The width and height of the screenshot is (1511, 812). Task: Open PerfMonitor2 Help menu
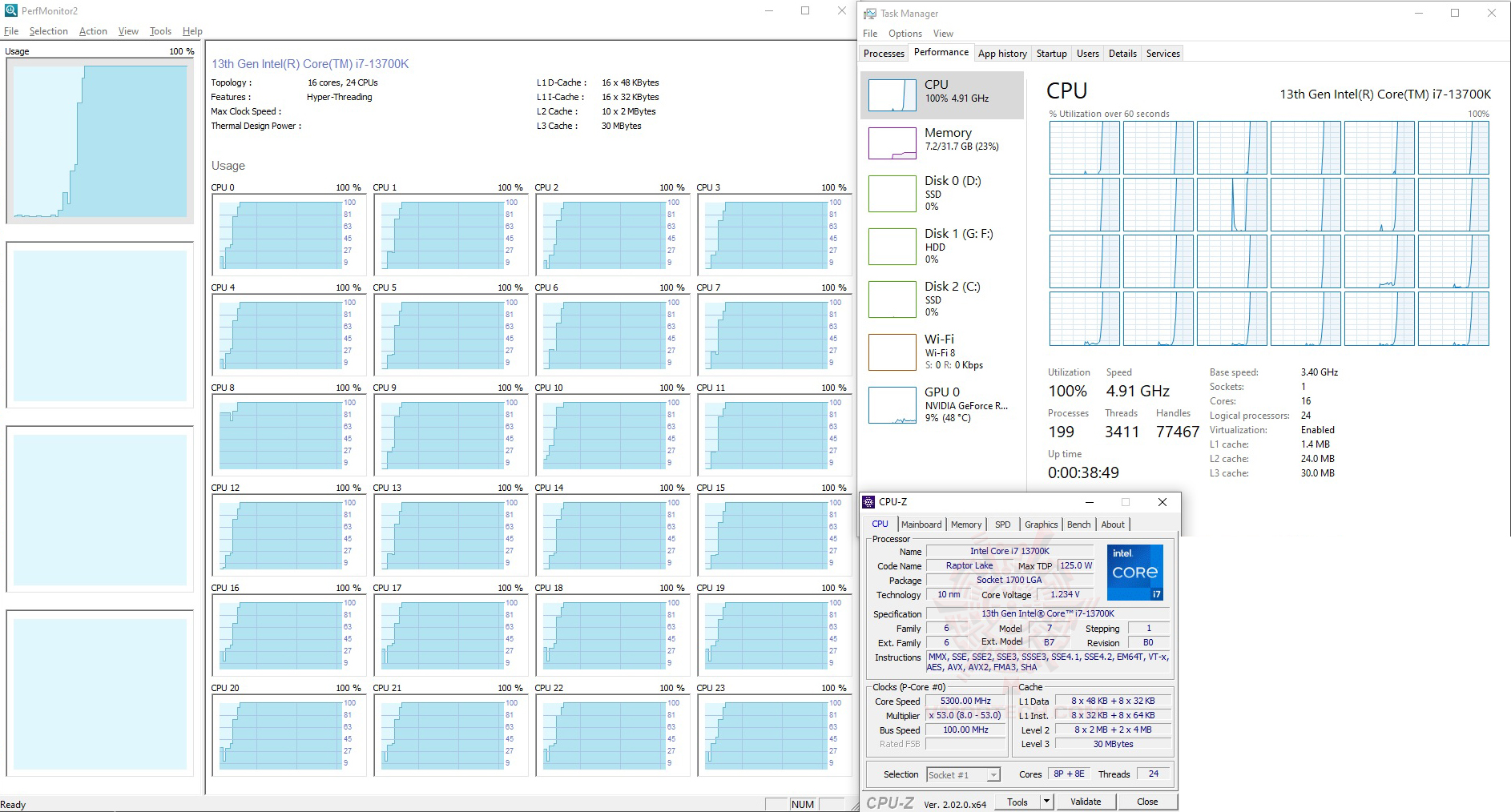[x=192, y=31]
